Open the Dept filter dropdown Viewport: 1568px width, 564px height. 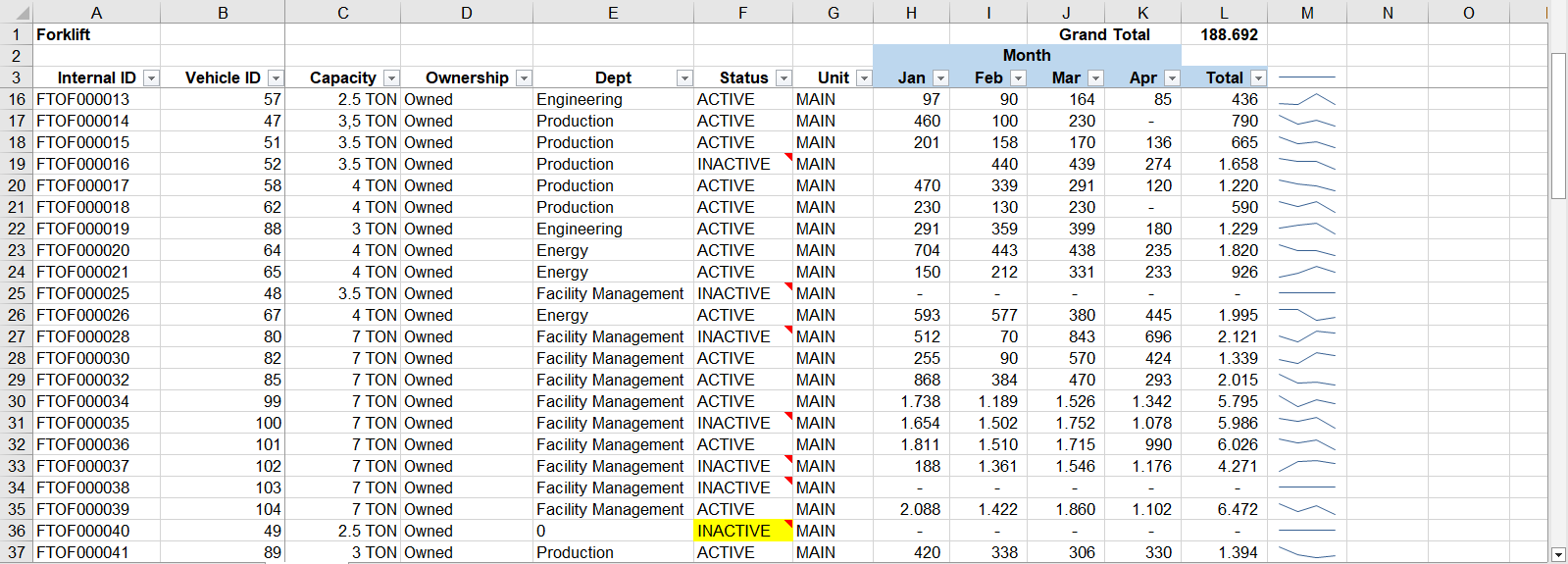click(684, 78)
